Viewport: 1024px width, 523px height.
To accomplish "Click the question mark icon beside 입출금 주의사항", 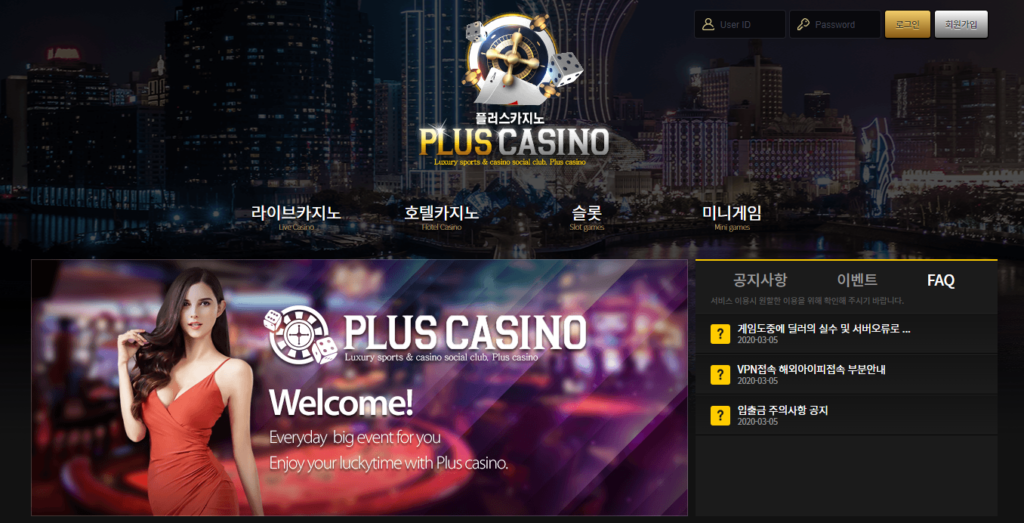I will point(720,415).
